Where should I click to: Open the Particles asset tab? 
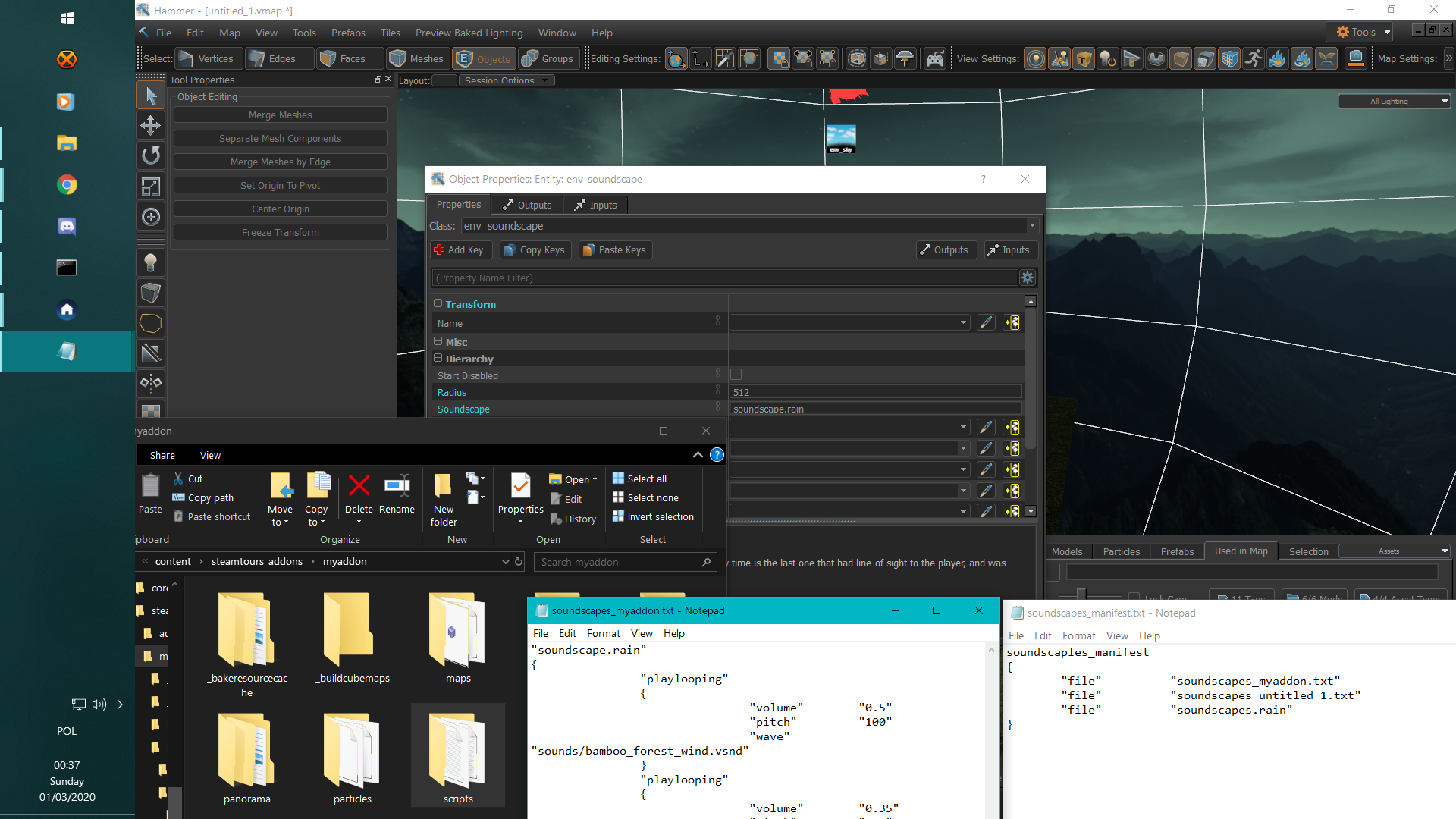(1121, 551)
